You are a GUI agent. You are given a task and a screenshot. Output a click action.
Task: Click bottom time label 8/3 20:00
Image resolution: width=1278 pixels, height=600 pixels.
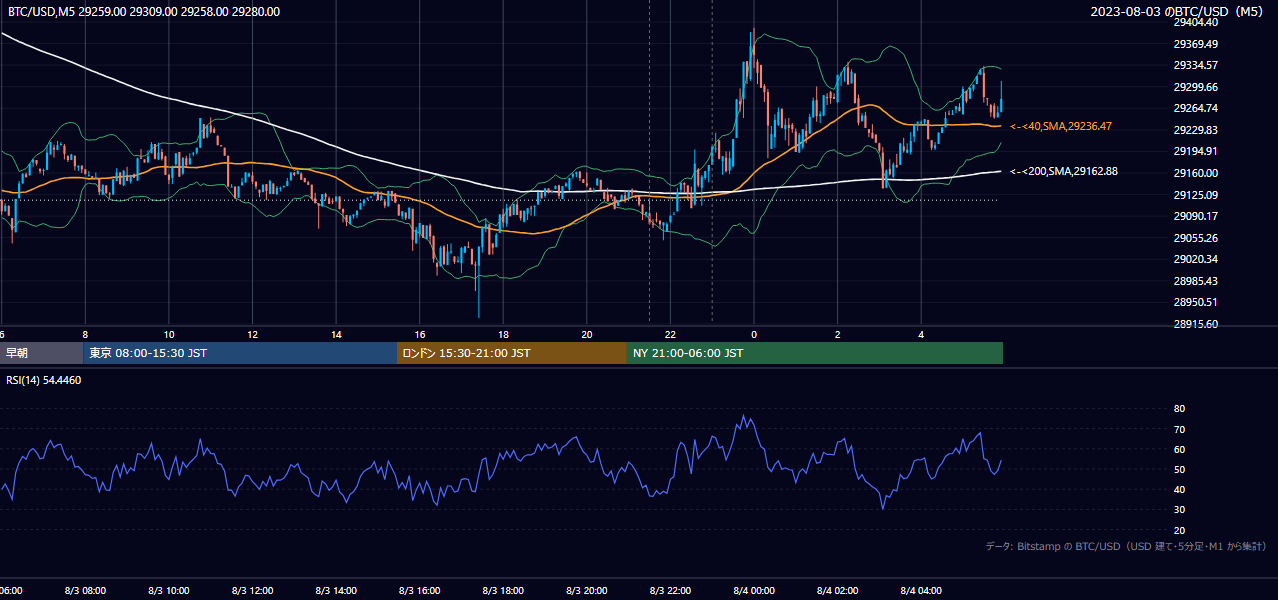587,591
